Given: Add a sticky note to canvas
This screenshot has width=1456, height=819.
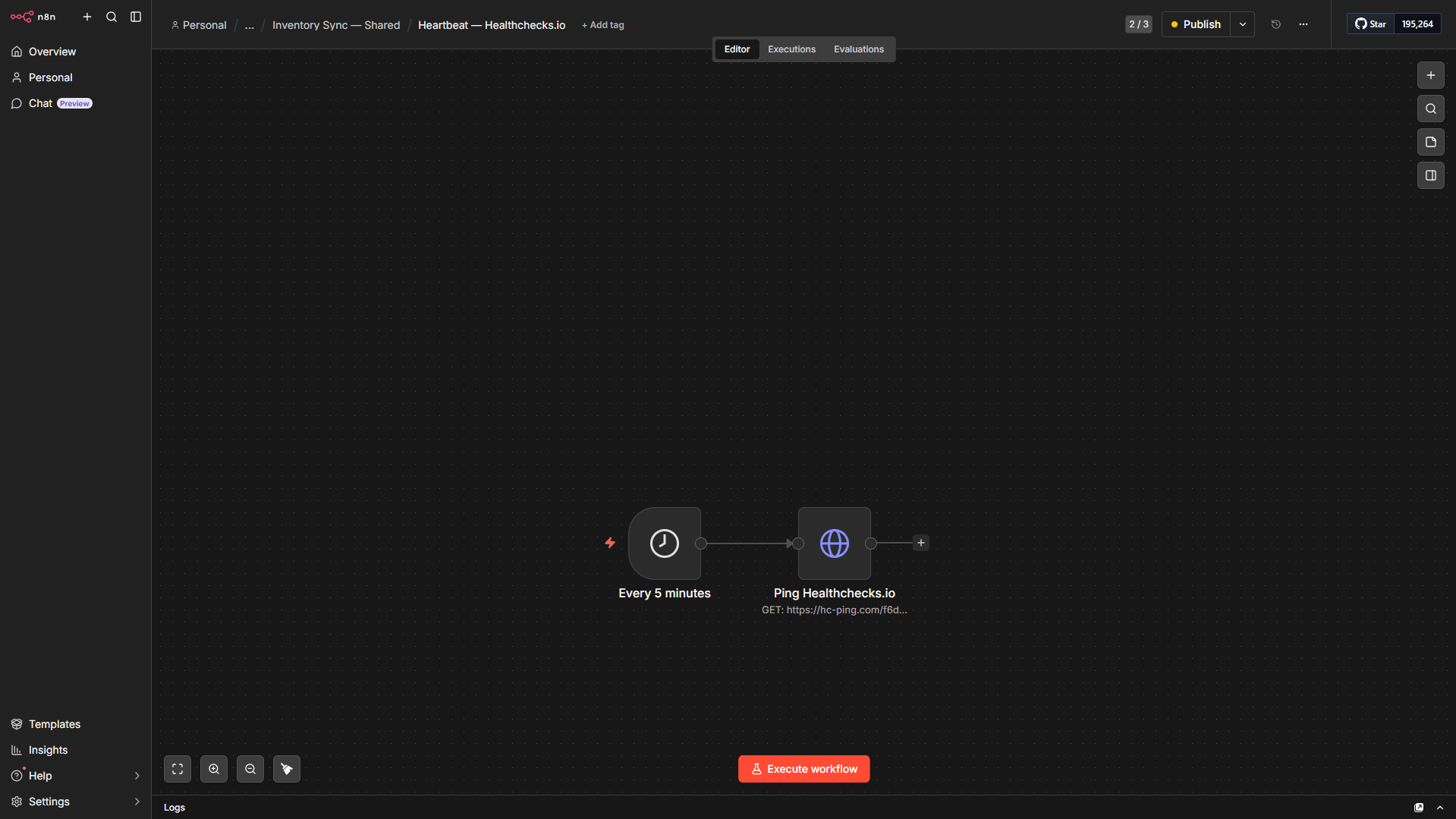Looking at the screenshot, I should (1431, 142).
